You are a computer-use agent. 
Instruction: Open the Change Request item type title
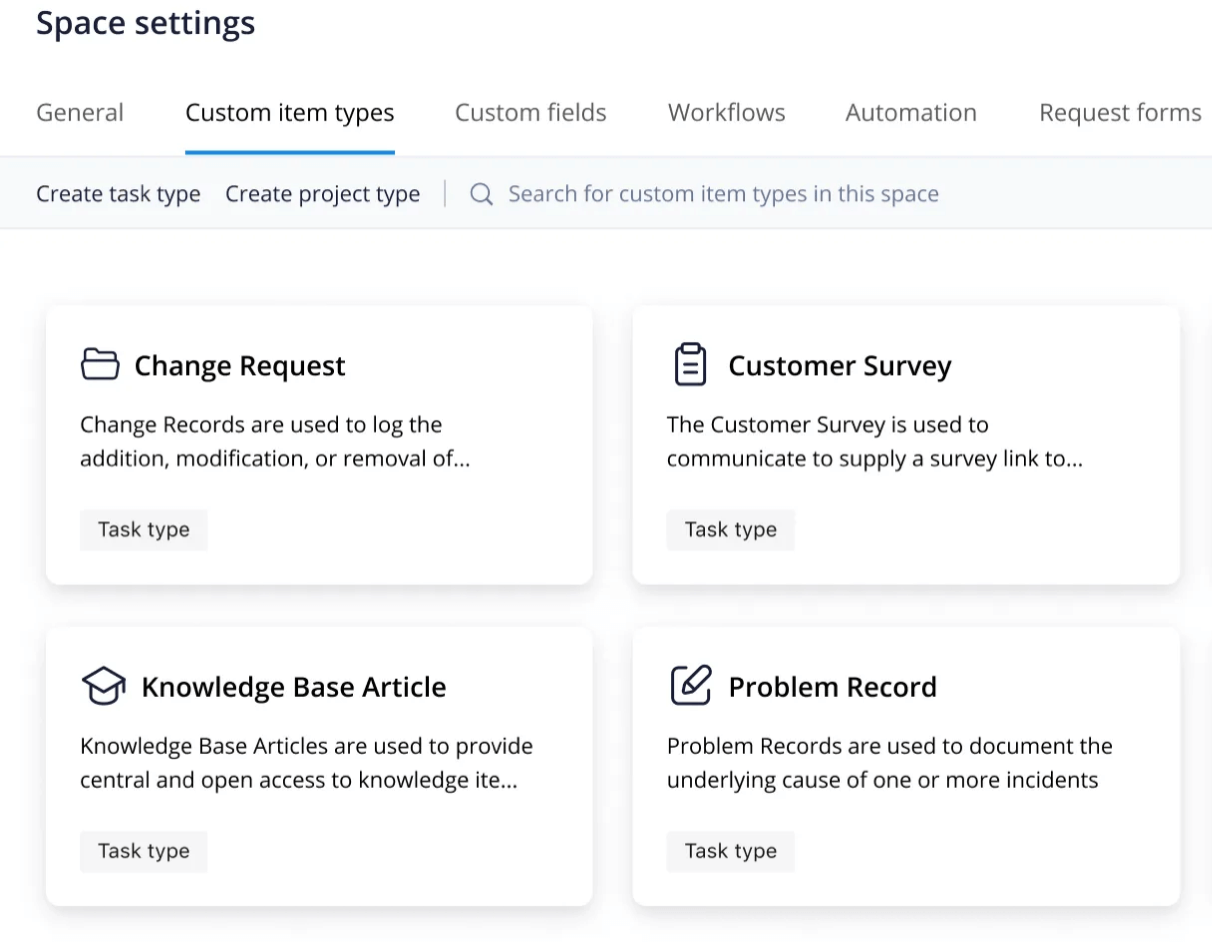[x=240, y=366]
